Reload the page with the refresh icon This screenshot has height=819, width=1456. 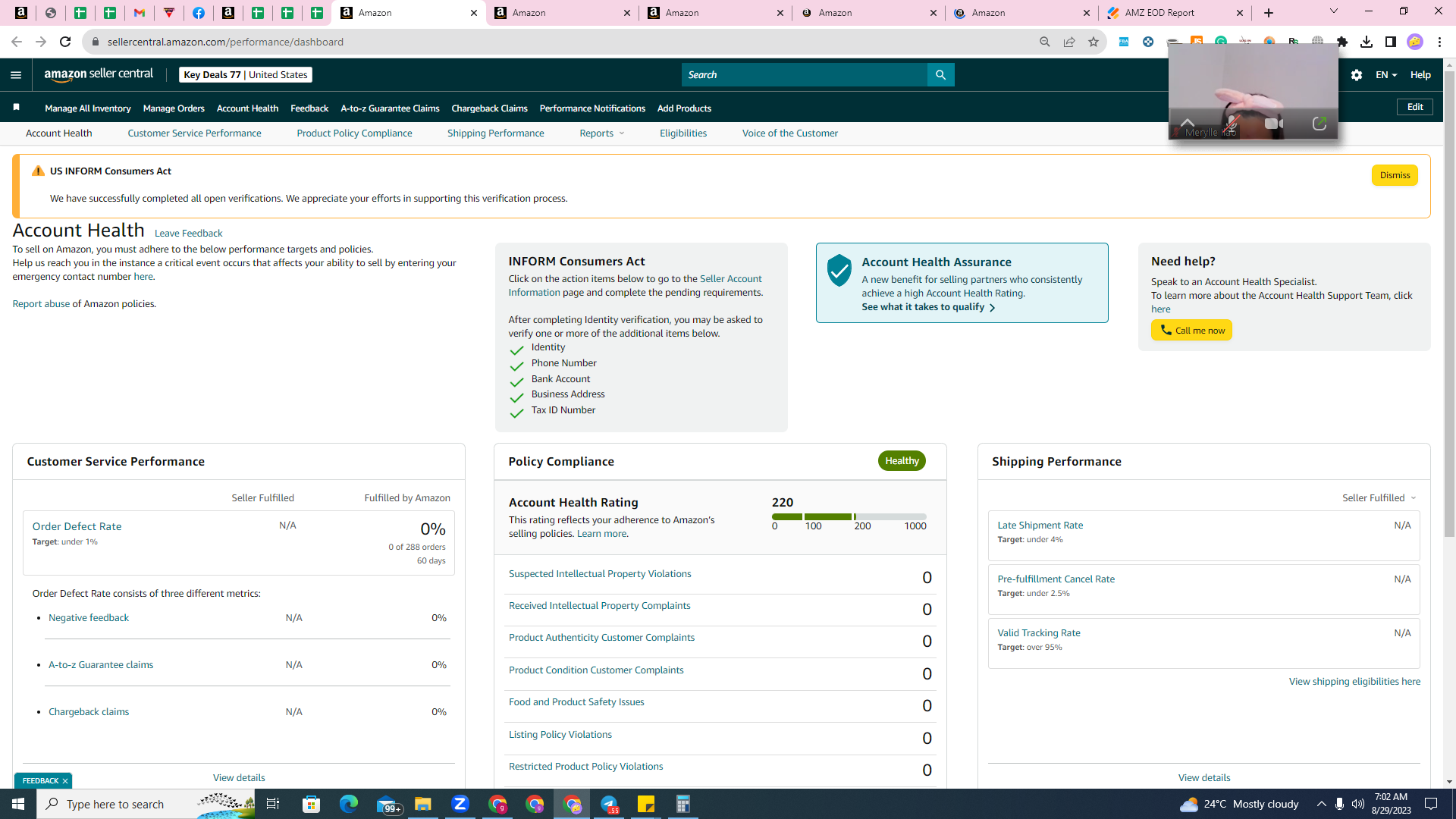[x=65, y=42]
